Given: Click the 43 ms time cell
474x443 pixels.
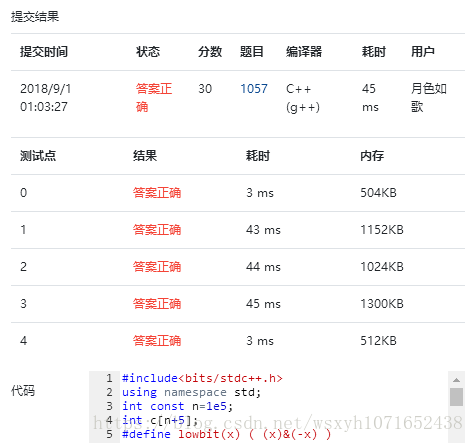Looking at the screenshot, I should [263, 230].
